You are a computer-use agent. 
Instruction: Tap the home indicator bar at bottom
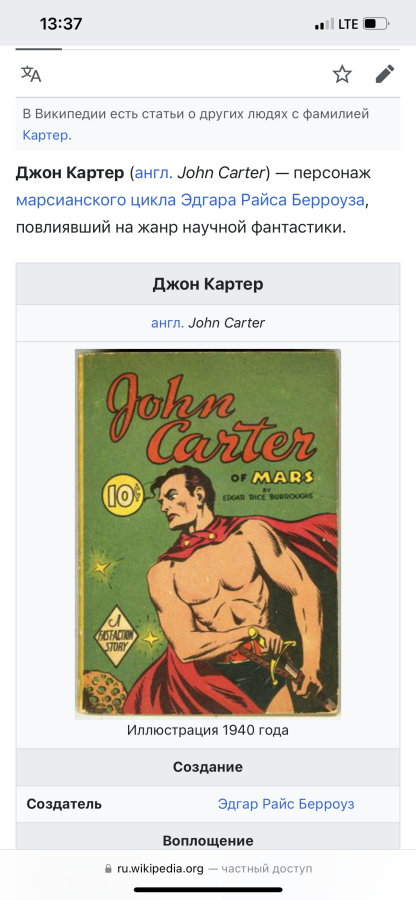pyautogui.click(x=208, y=890)
